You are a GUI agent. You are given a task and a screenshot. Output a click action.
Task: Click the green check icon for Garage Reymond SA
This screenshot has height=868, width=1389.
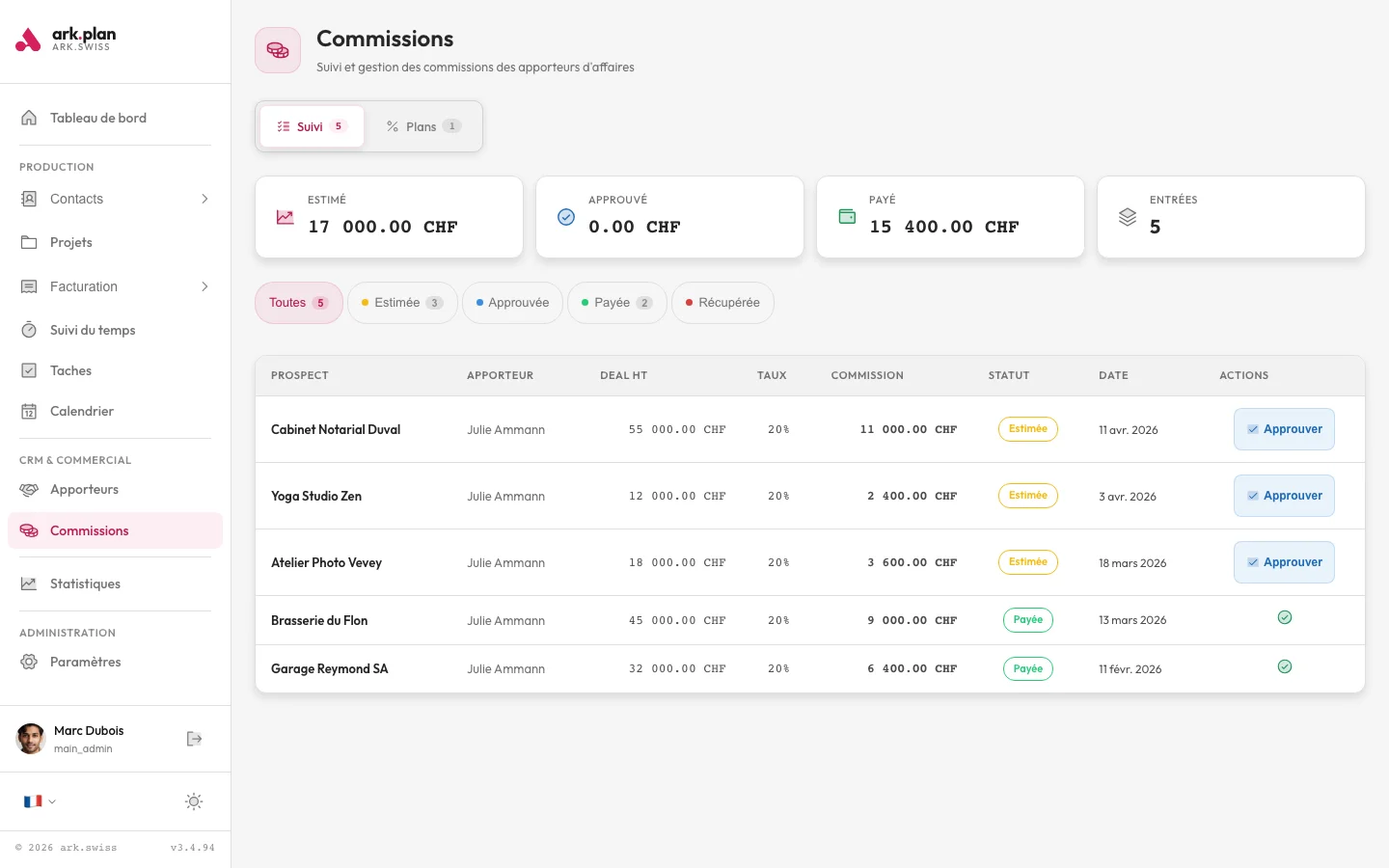pyautogui.click(x=1284, y=666)
